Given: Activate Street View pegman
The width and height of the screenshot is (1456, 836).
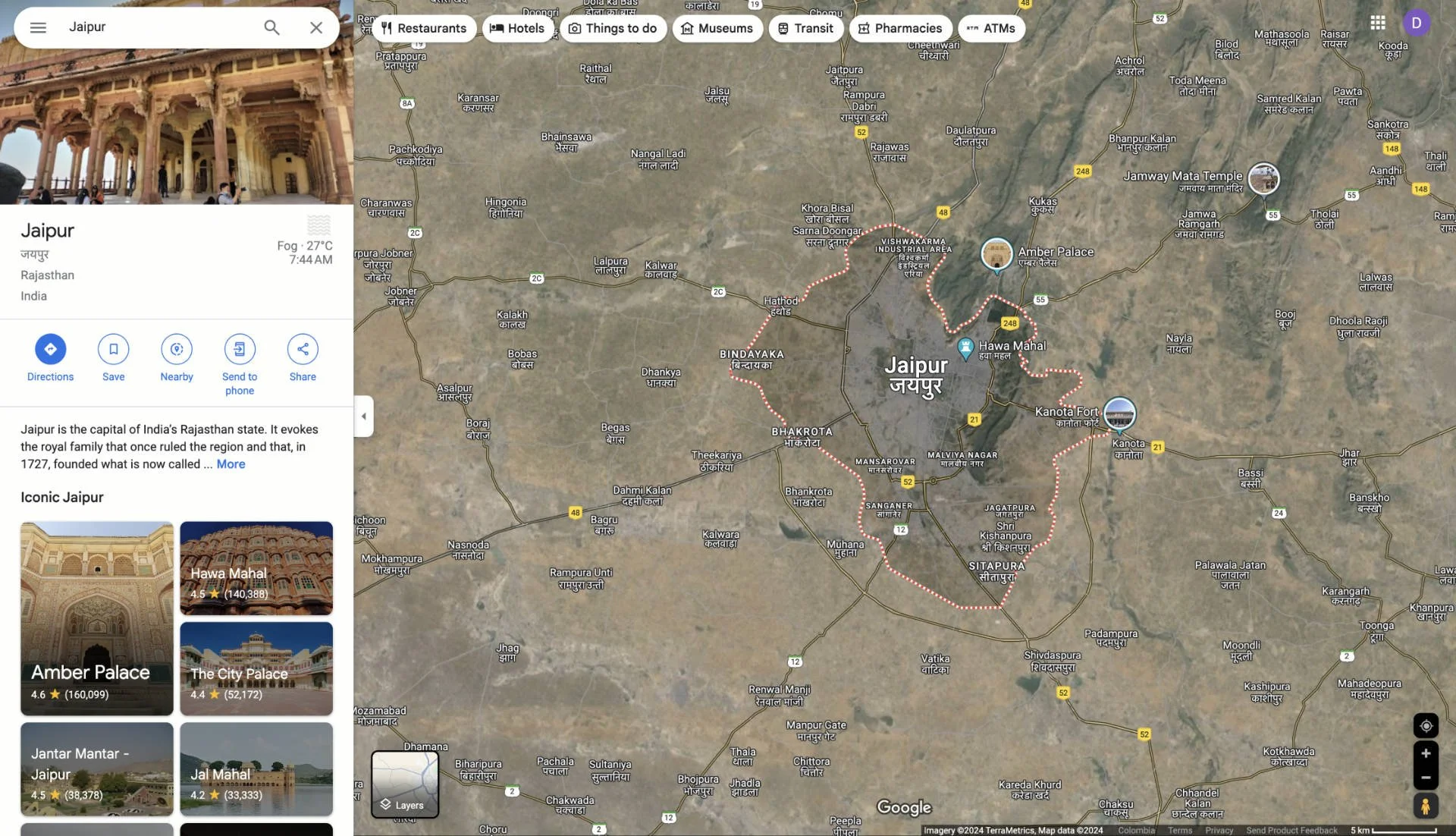Looking at the screenshot, I should [1426, 806].
